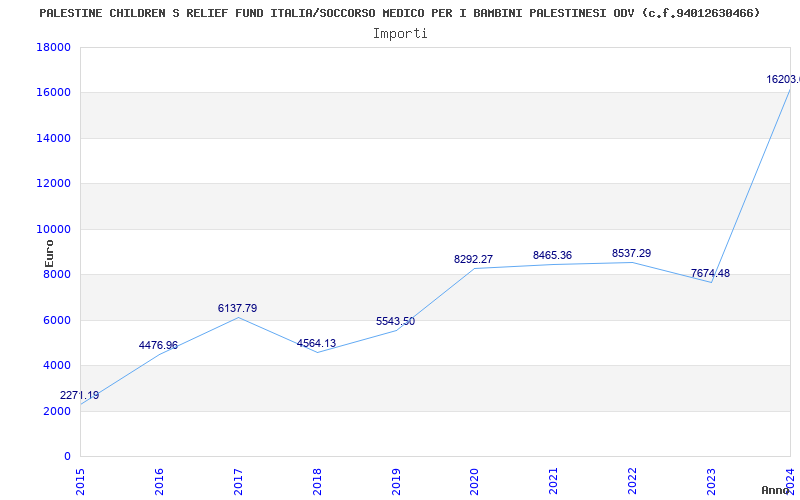Click the 'Importi' chart subtitle
Viewport: 800px width, 500px height.
(x=400, y=34)
